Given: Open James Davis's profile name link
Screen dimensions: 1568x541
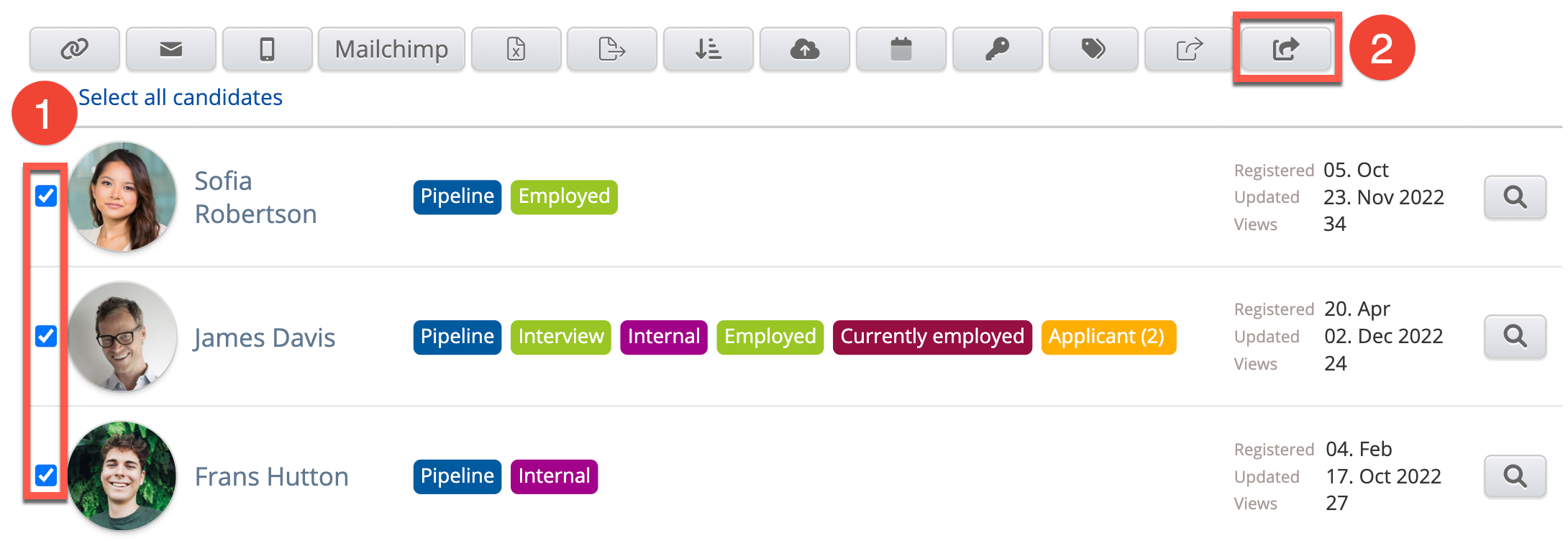Looking at the screenshot, I should click(264, 337).
